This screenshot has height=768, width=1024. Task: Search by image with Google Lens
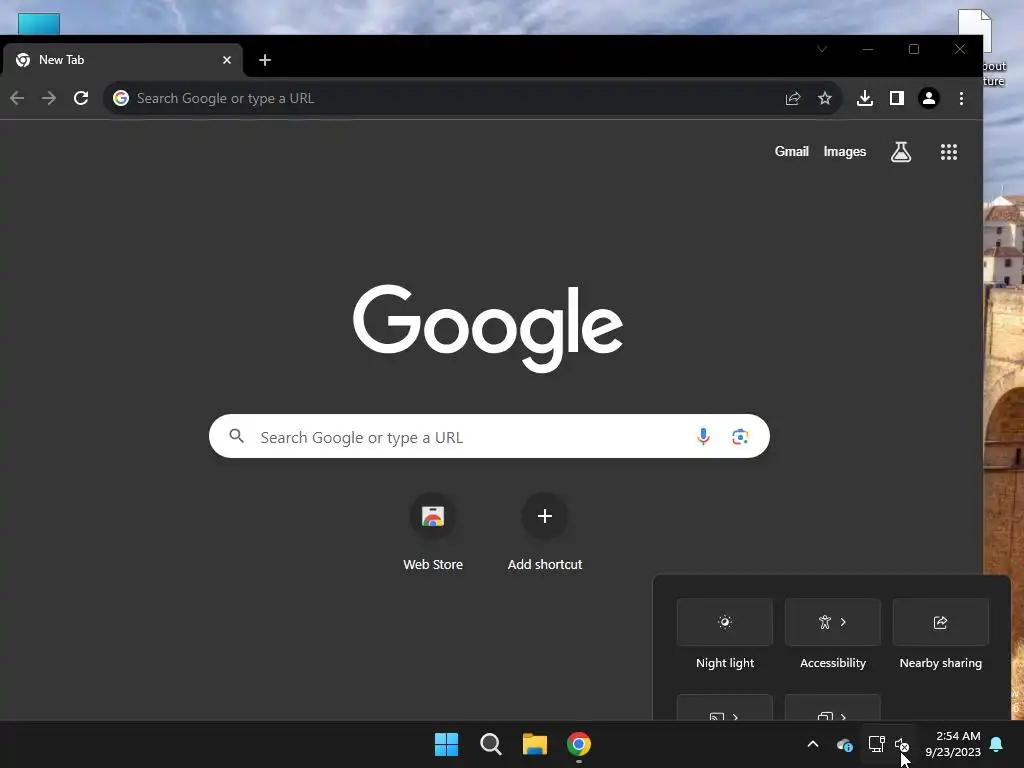[x=740, y=436]
